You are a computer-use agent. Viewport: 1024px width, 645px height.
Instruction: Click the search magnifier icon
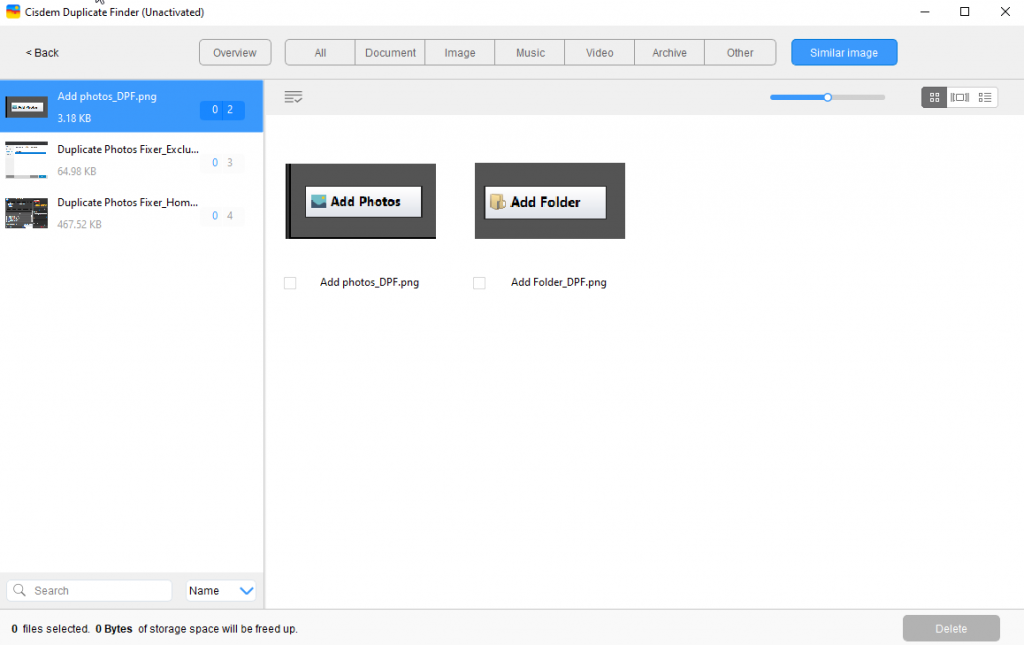(17, 590)
